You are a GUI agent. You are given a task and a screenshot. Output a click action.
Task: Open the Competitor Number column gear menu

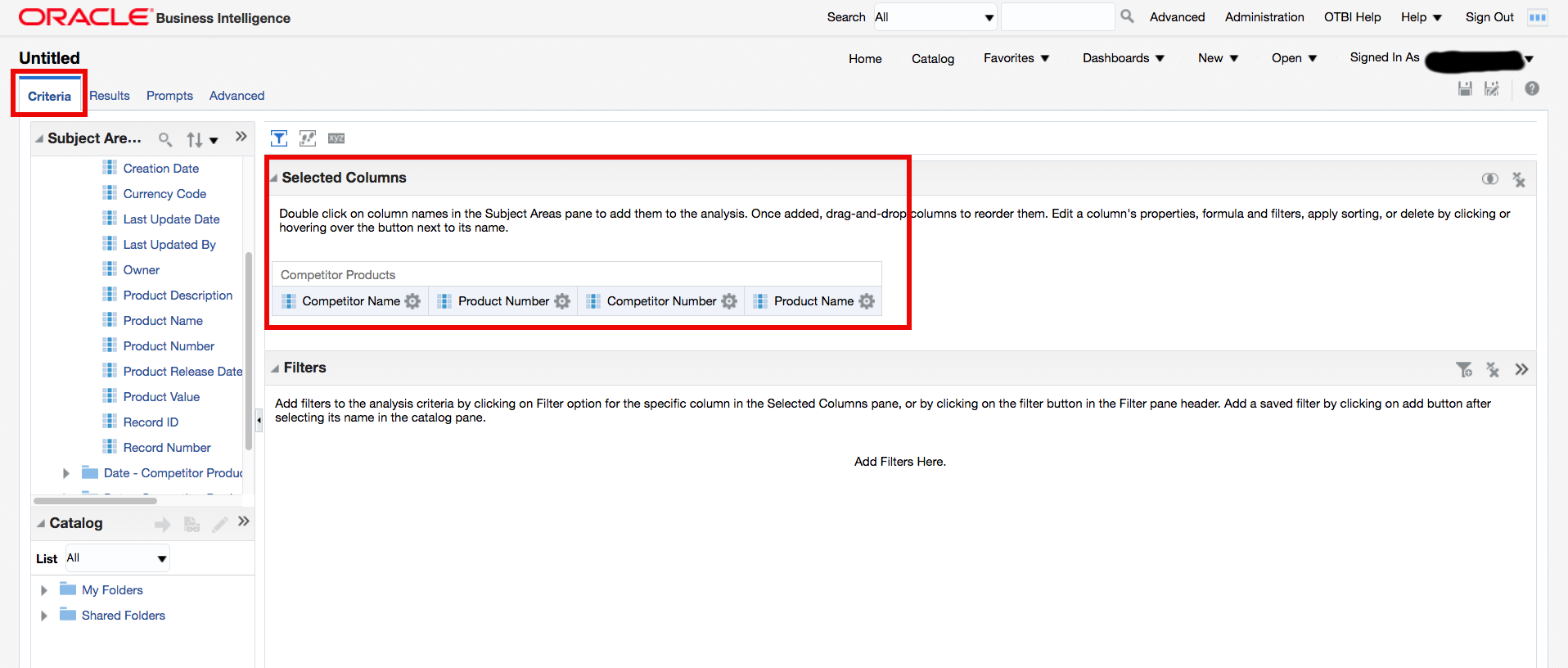729,301
